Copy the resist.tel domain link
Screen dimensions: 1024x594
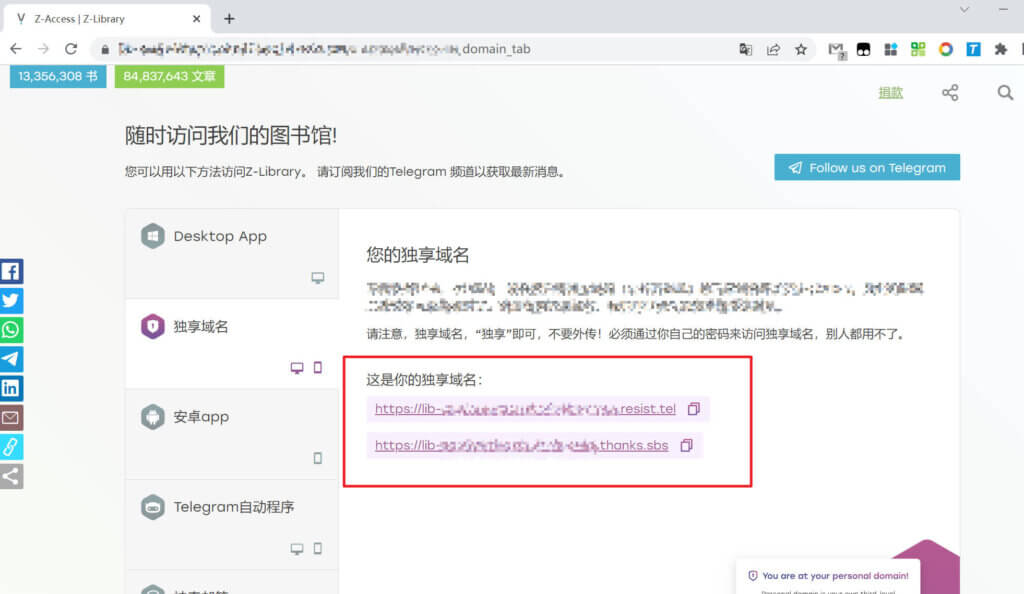click(x=694, y=409)
